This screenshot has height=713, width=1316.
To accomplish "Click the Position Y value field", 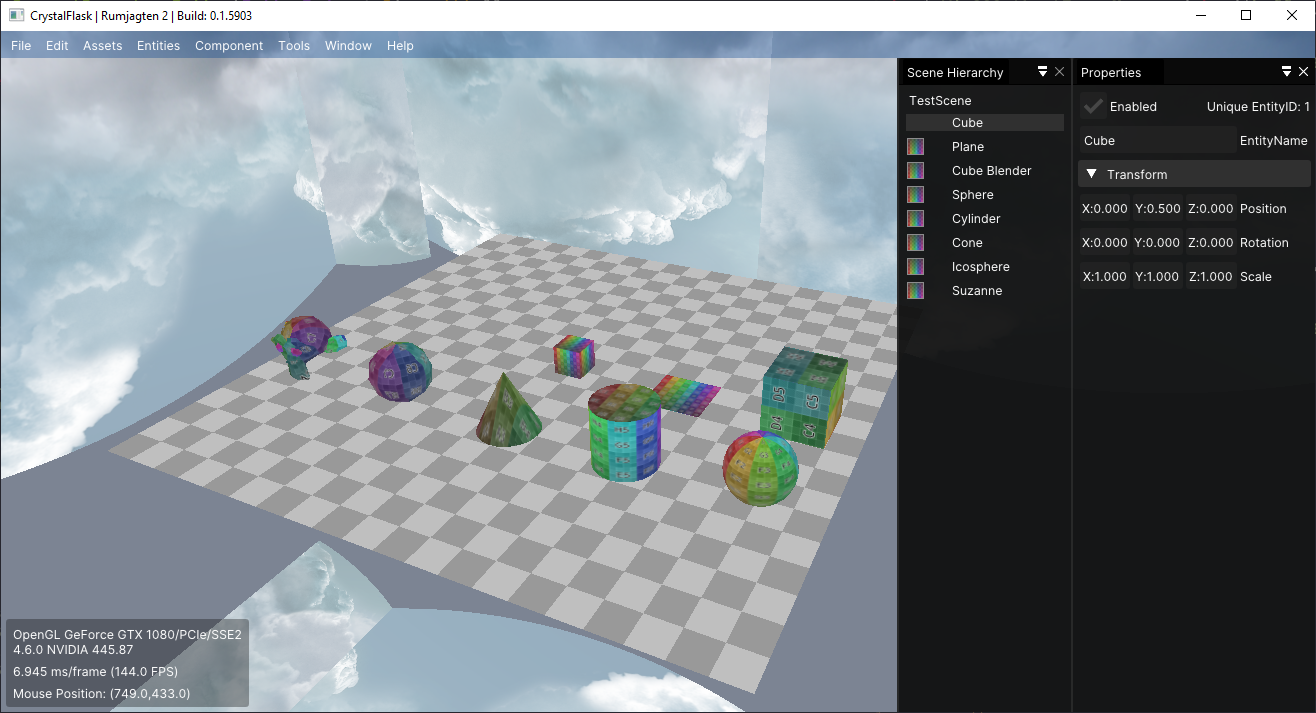I will [1157, 209].
